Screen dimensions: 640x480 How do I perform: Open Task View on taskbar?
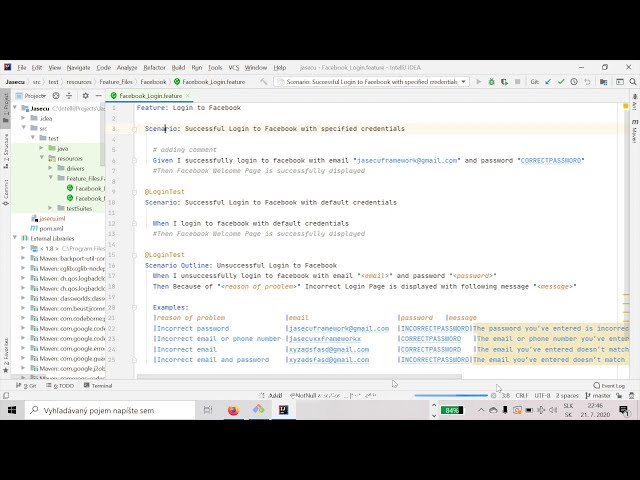click(208, 410)
